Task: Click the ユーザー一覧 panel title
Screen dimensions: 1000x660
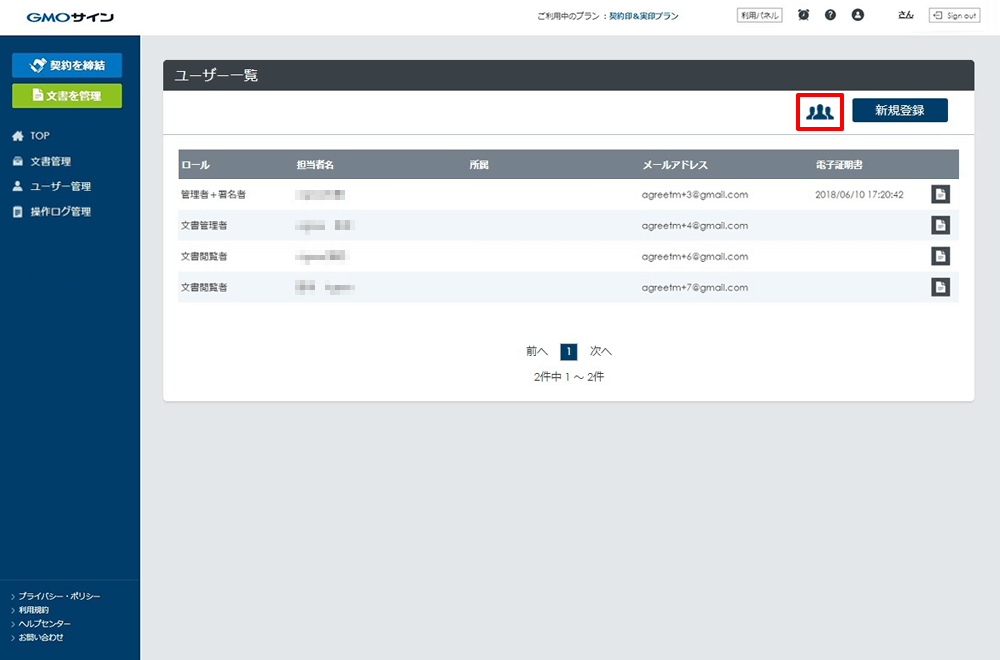Action: tap(216, 75)
